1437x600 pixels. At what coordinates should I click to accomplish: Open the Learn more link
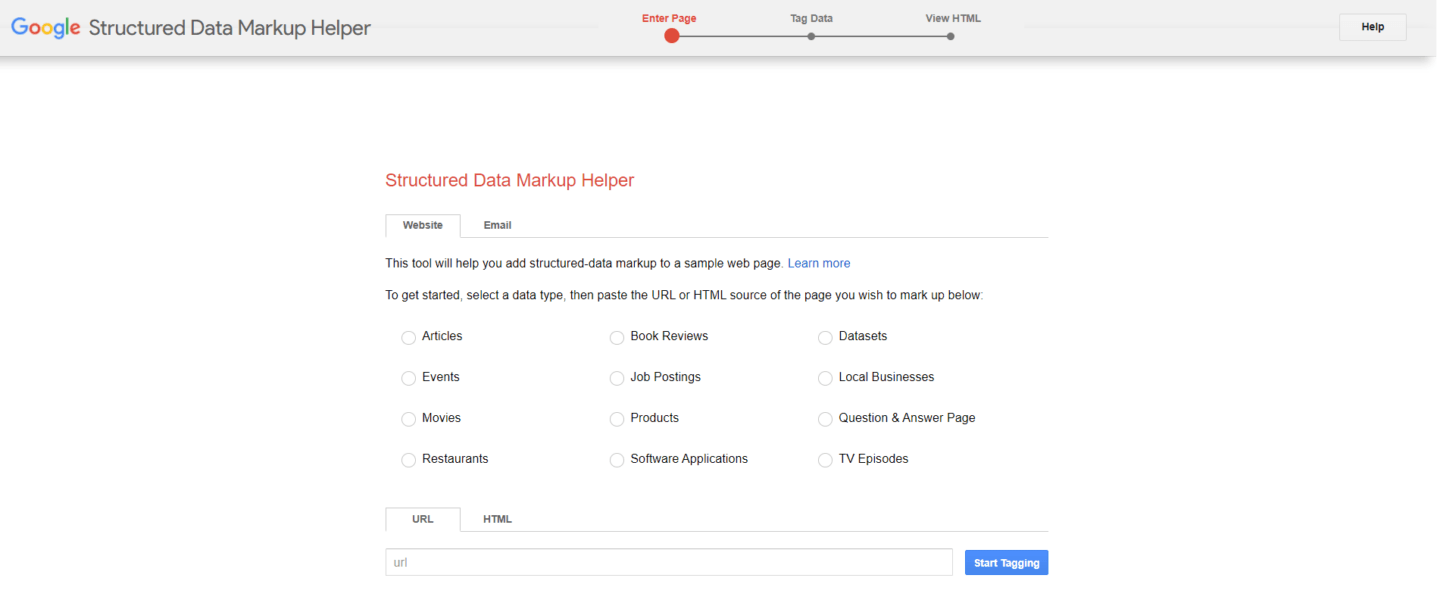[818, 263]
